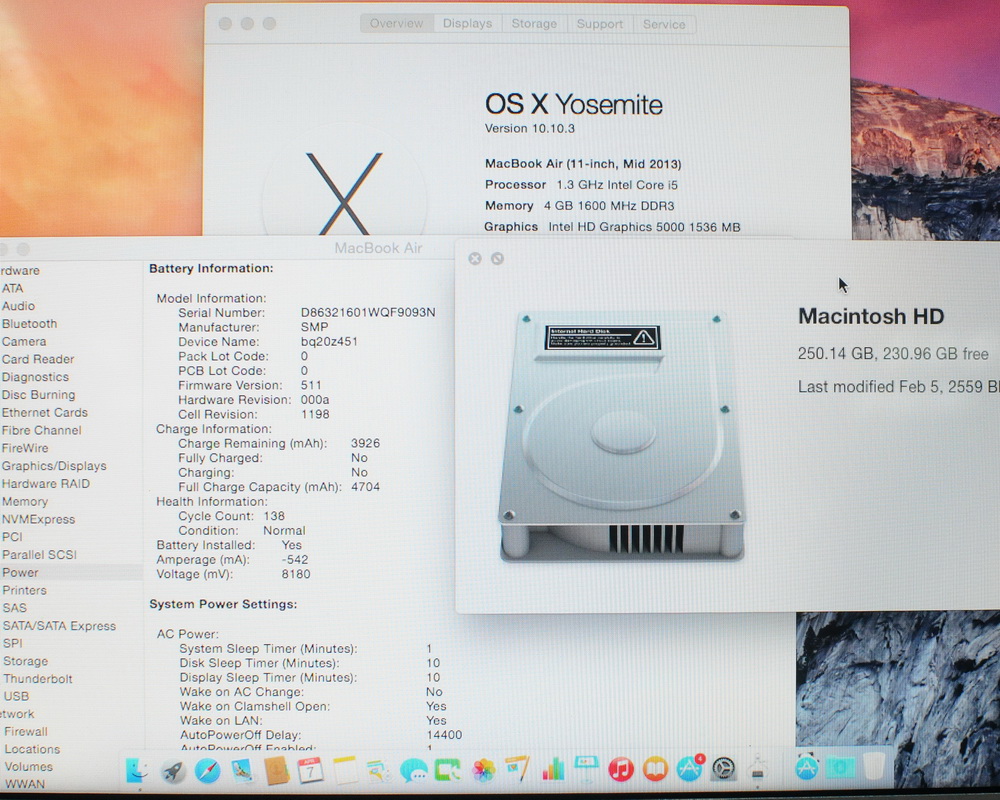Select SPI in sidebar

13,644
